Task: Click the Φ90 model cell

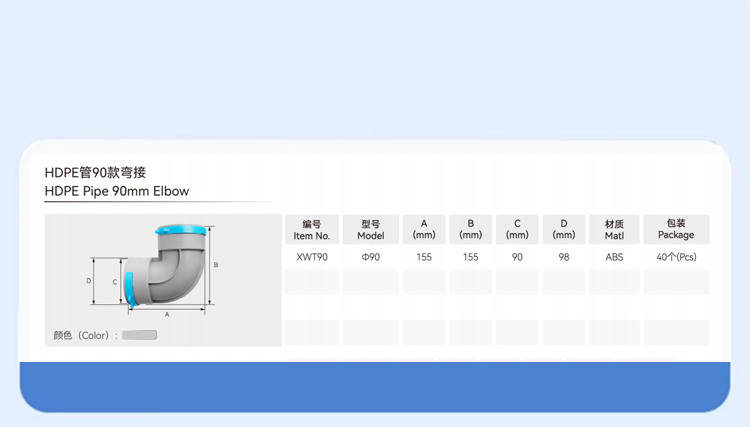Action: [370, 257]
